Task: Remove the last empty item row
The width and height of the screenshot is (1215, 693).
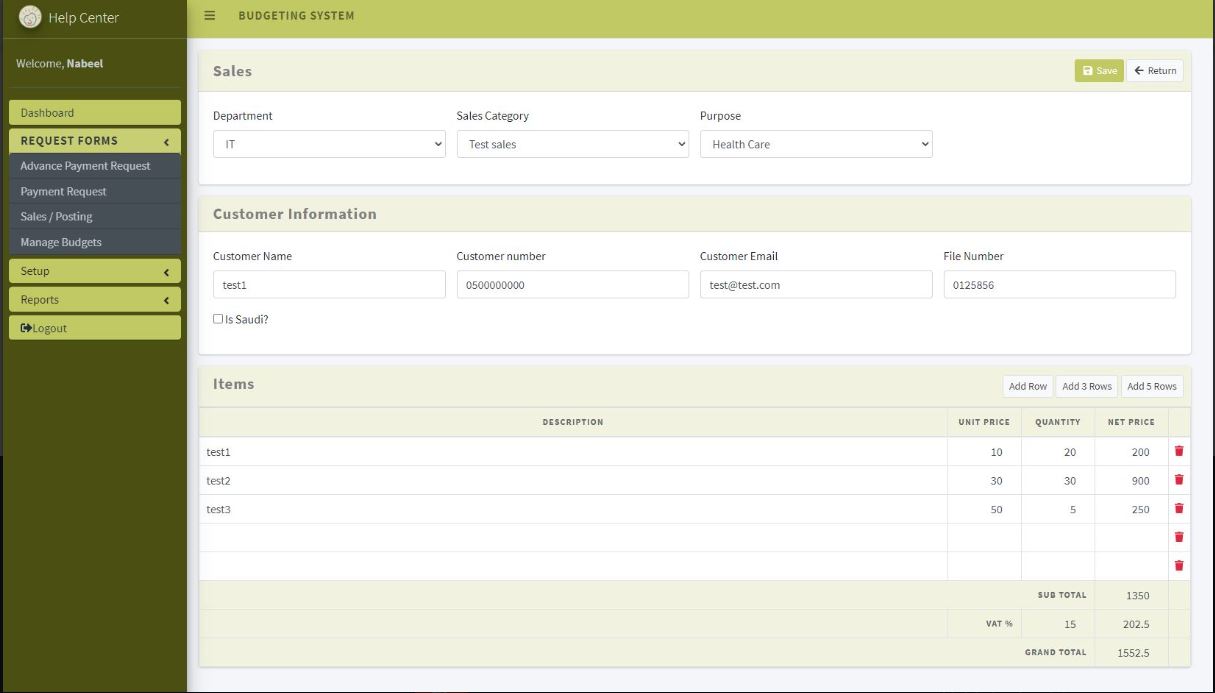Action: pos(1178,566)
